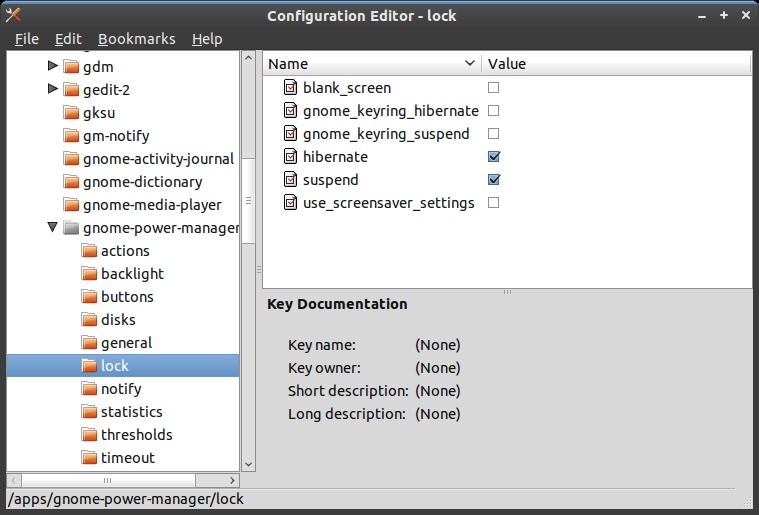Click the lock folder icon
The width and height of the screenshot is (759, 515).
point(89,365)
